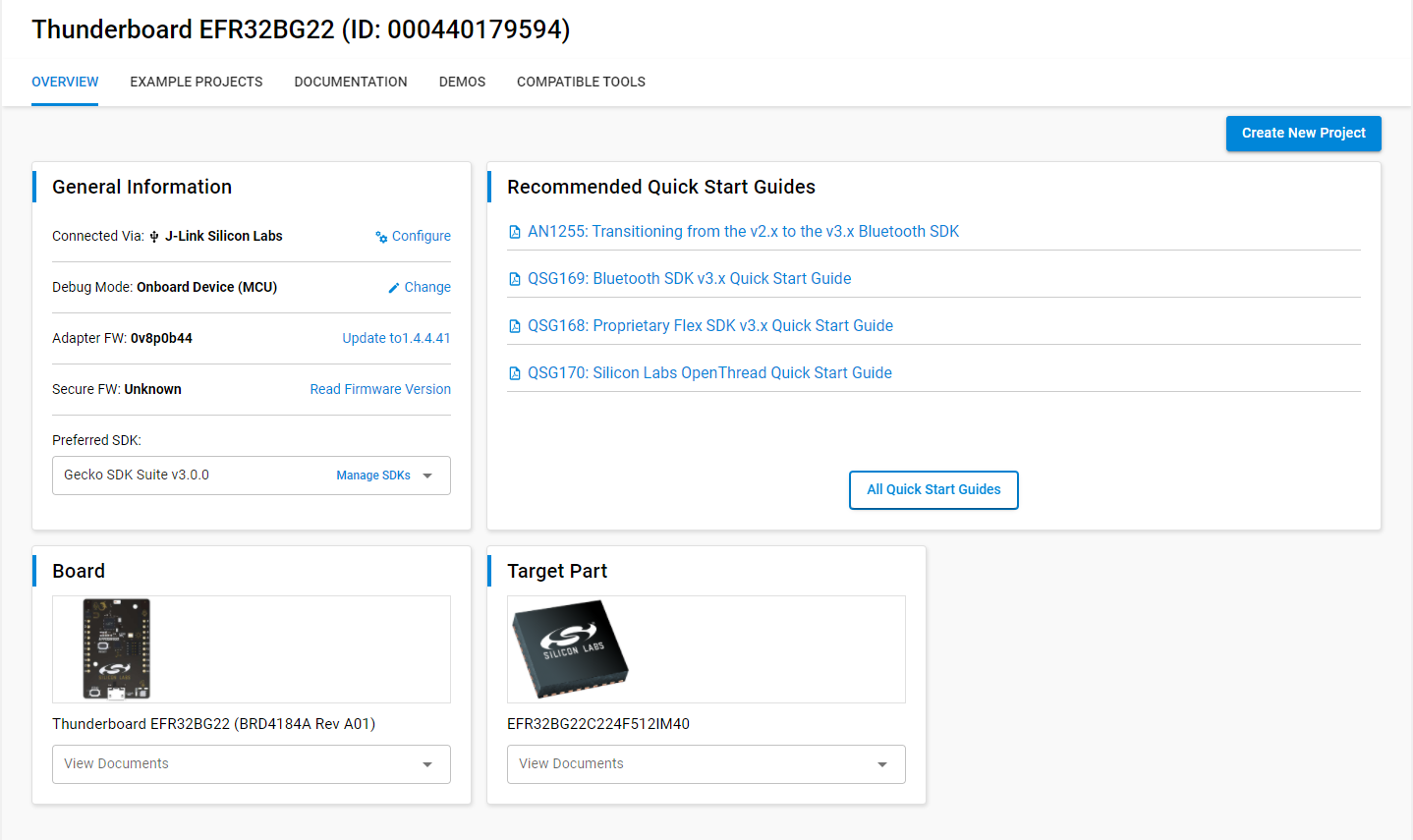Click the document icon beside QSG169
The height and width of the screenshot is (840, 1413).
pyautogui.click(x=514, y=279)
